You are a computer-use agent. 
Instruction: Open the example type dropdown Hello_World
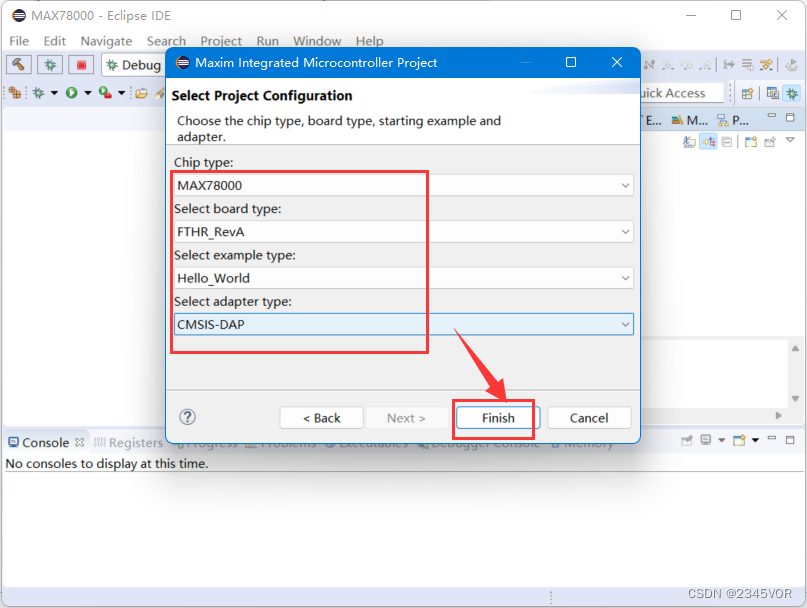(x=404, y=278)
